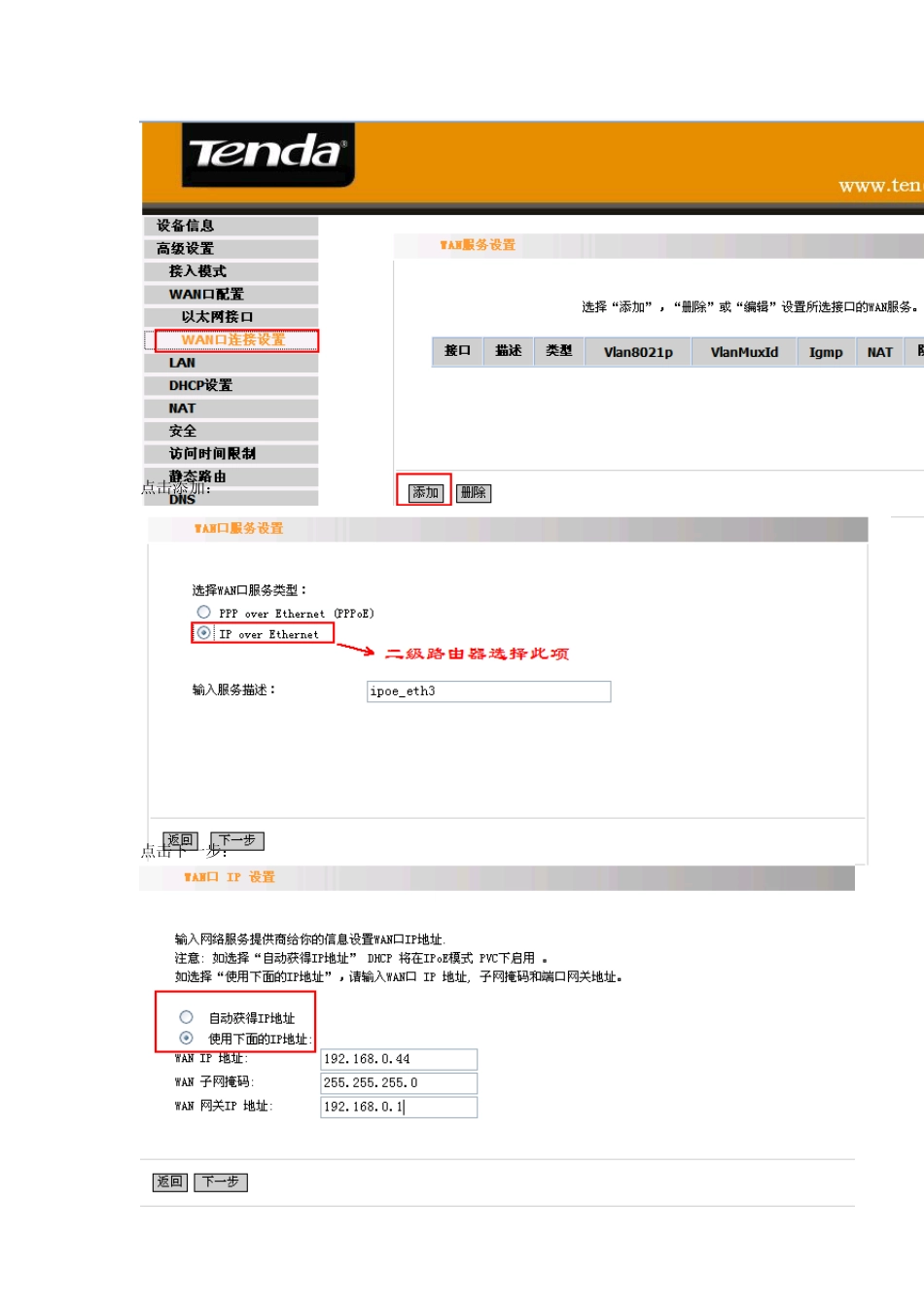Image resolution: width=924 pixels, height=1307 pixels.
Task: Open 安全 in the sidebar
Action: [231, 431]
